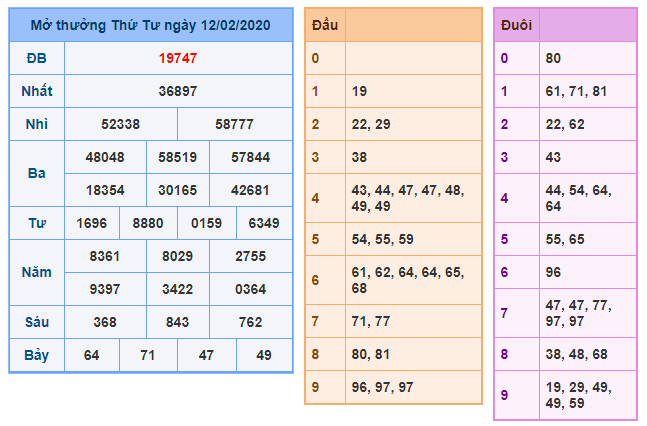Select fourth prize number 8880

pos(148,223)
